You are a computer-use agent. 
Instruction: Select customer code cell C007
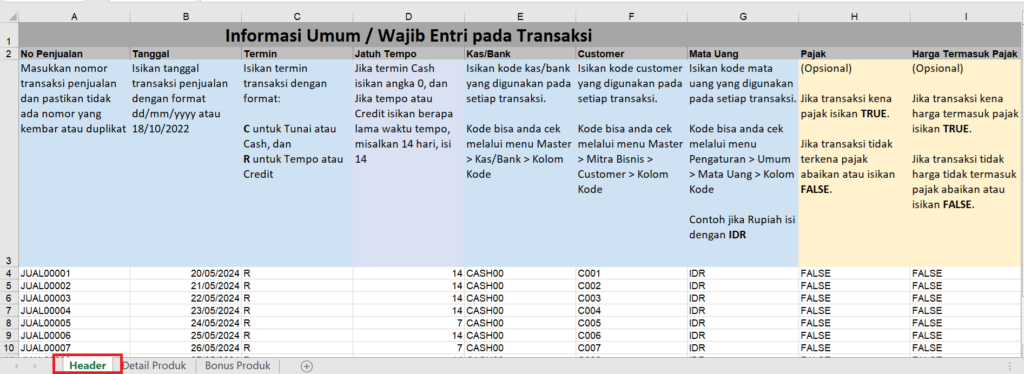click(632, 348)
